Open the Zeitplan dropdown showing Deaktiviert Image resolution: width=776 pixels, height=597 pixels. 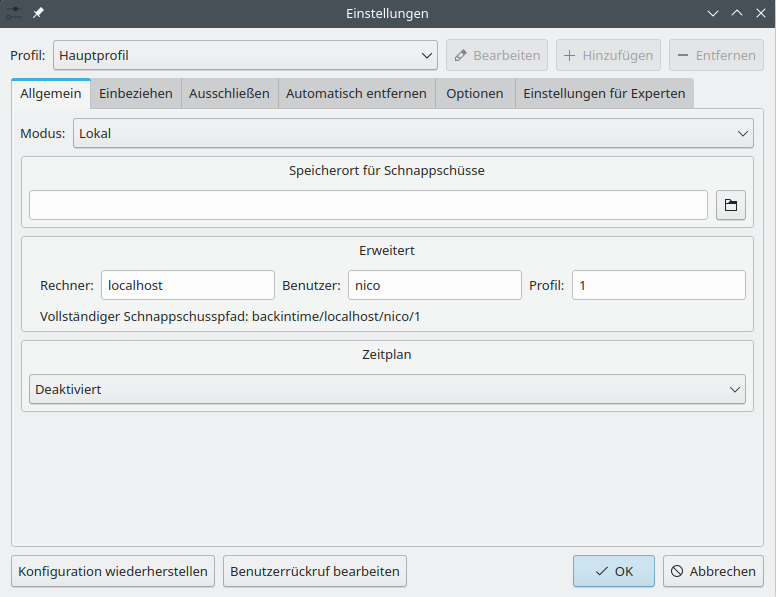(x=387, y=389)
